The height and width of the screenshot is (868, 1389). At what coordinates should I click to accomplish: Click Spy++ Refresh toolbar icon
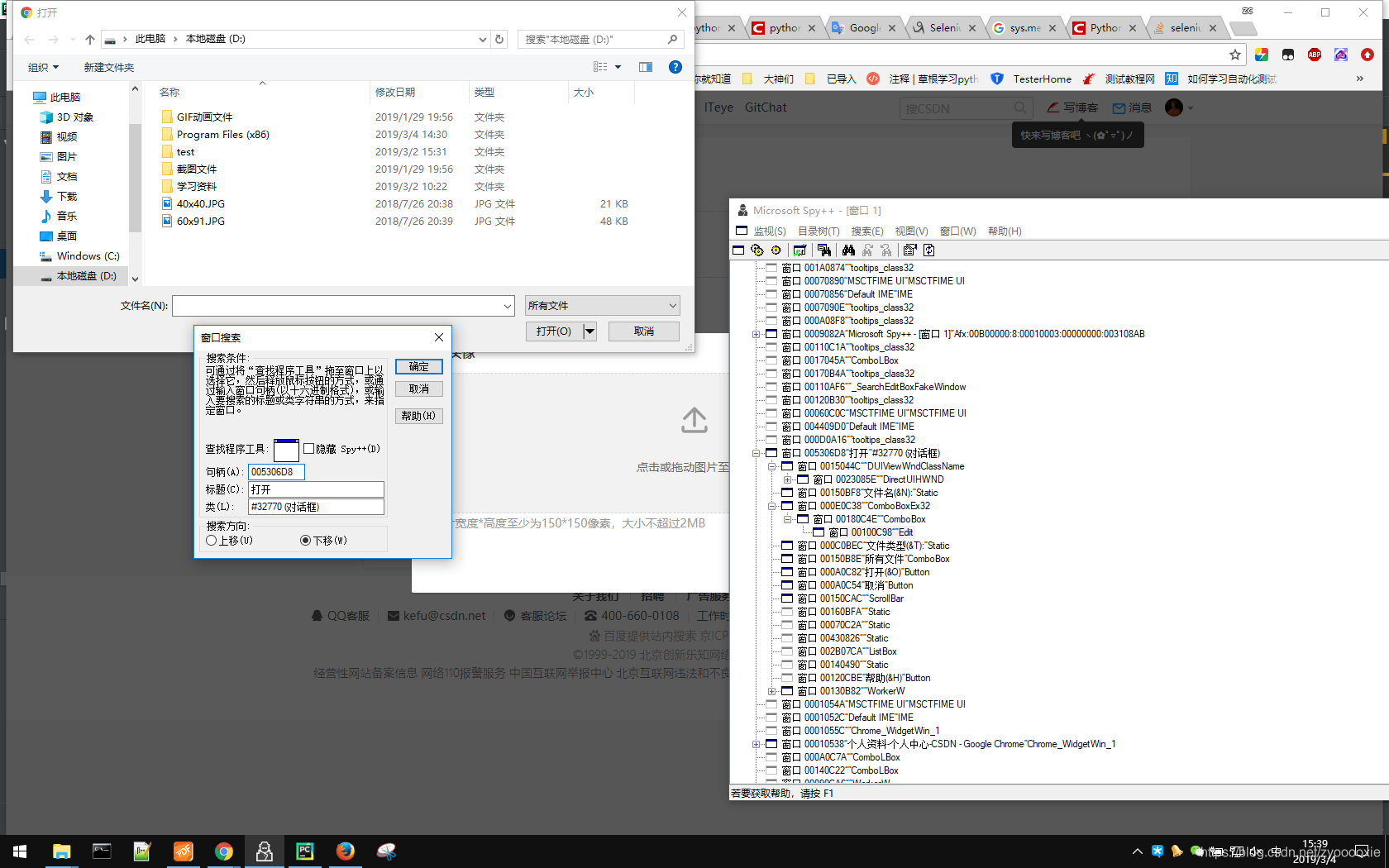click(x=928, y=250)
